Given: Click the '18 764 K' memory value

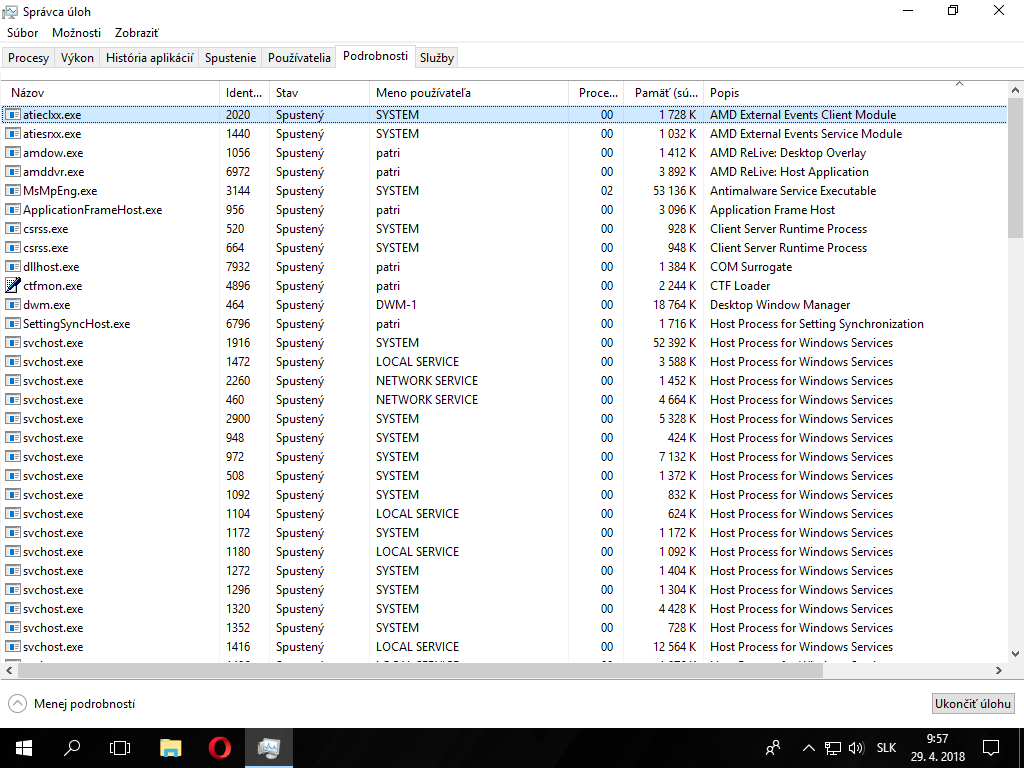Looking at the screenshot, I should click(674, 304).
